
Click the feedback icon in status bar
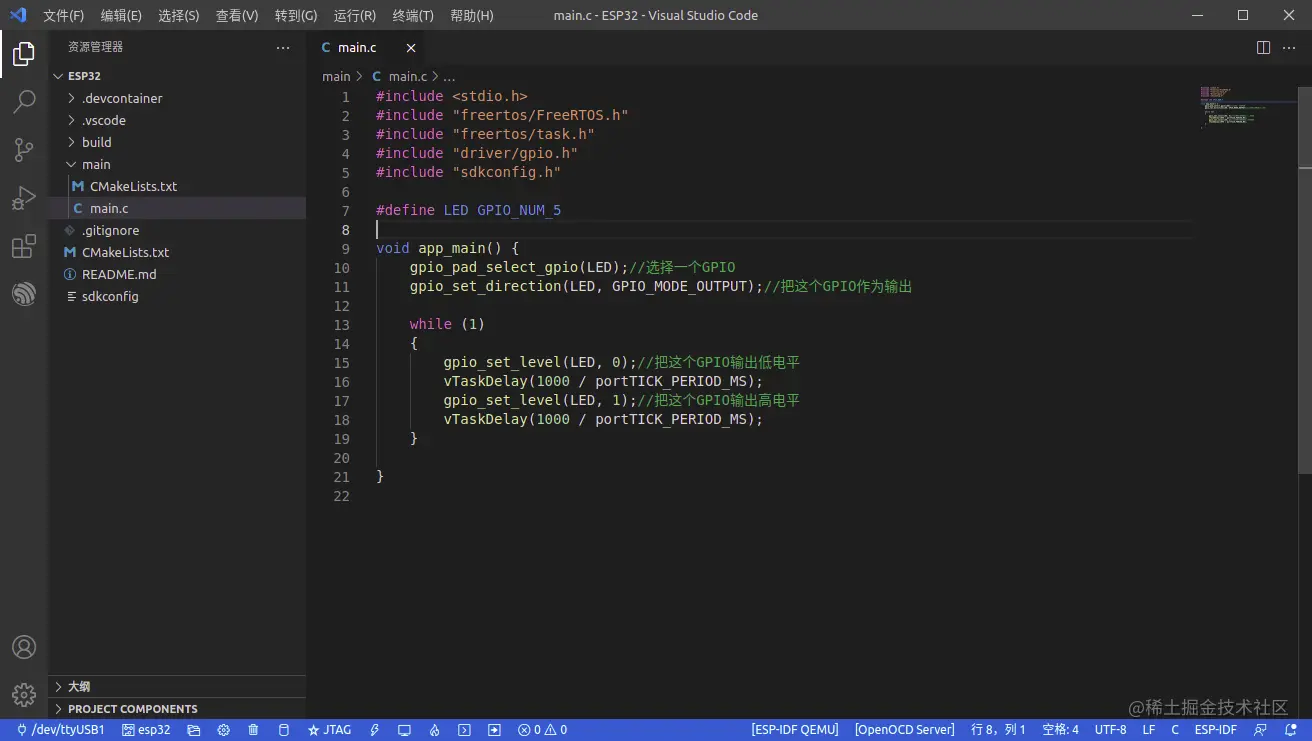(x=1261, y=730)
